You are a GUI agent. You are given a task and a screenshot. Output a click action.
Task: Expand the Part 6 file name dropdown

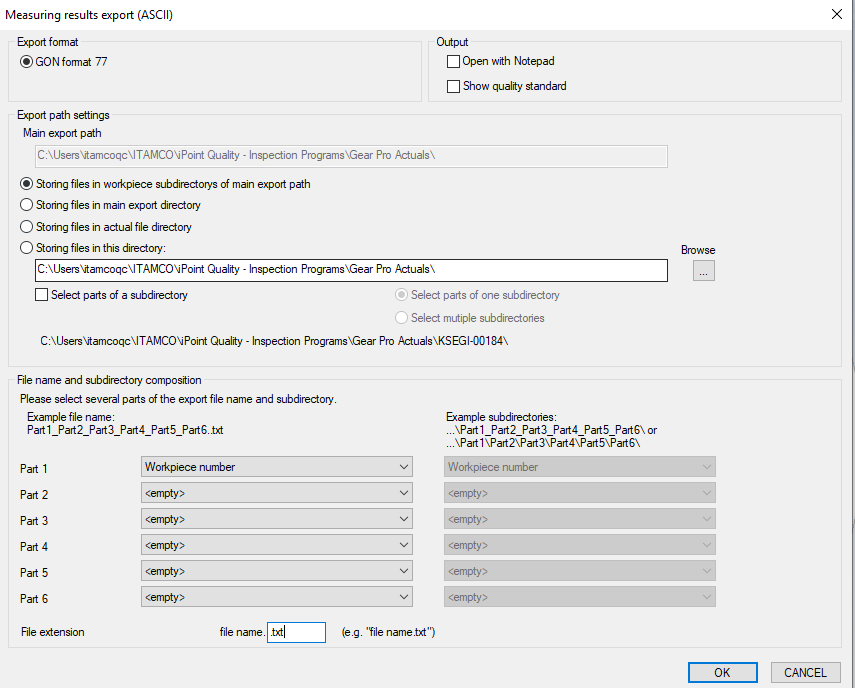[x=277, y=597]
